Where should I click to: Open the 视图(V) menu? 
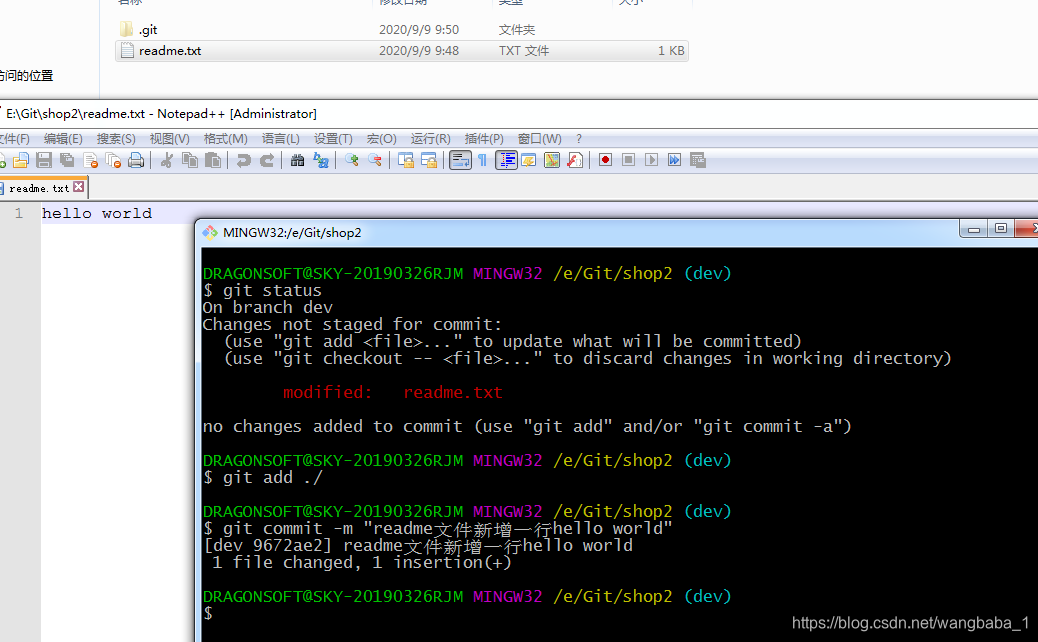coord(169,139)
